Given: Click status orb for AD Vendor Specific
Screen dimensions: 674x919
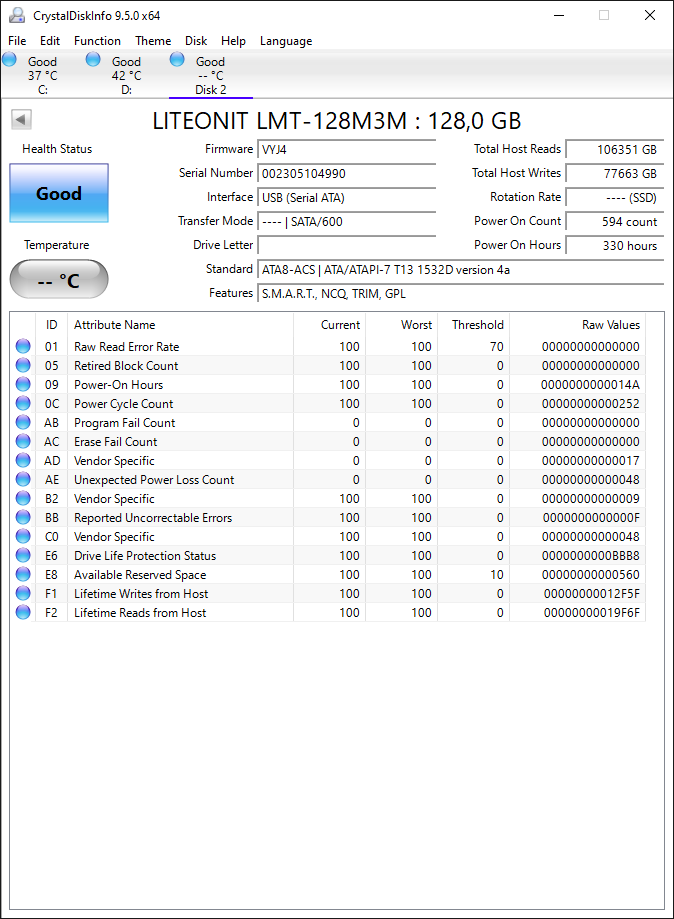Looking at the screenshot, I should (23, 461).
